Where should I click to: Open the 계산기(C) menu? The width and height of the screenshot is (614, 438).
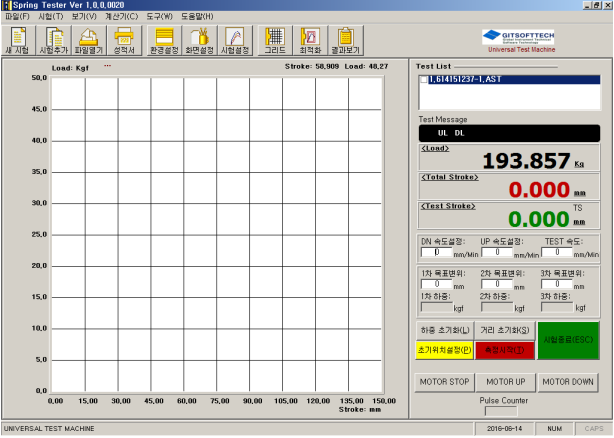[x=122, y=16]
